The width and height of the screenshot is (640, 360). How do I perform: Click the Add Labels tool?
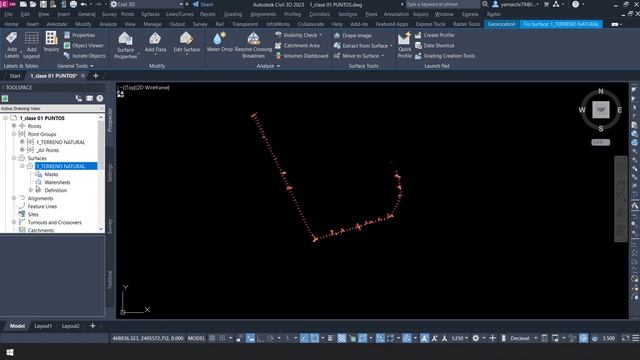(x=11, y=45)
